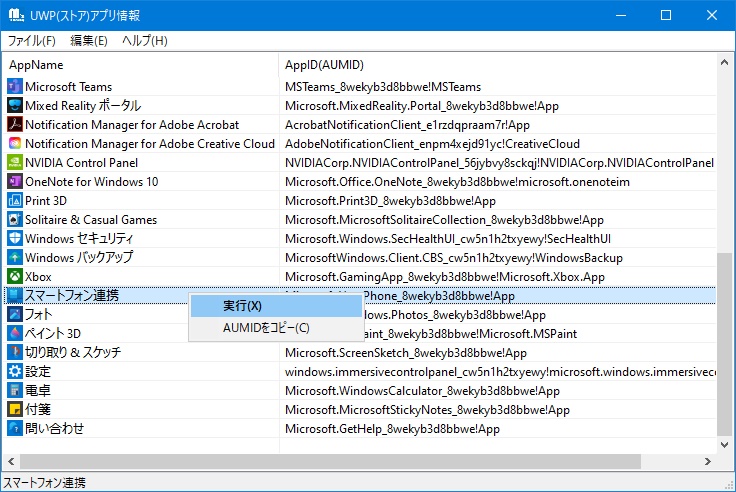This screenshot has width=736, height=492.
Task: Click the Microsoft.MicrosoftSolitaireCollection AUMID cell
Action: coord(444,220)
